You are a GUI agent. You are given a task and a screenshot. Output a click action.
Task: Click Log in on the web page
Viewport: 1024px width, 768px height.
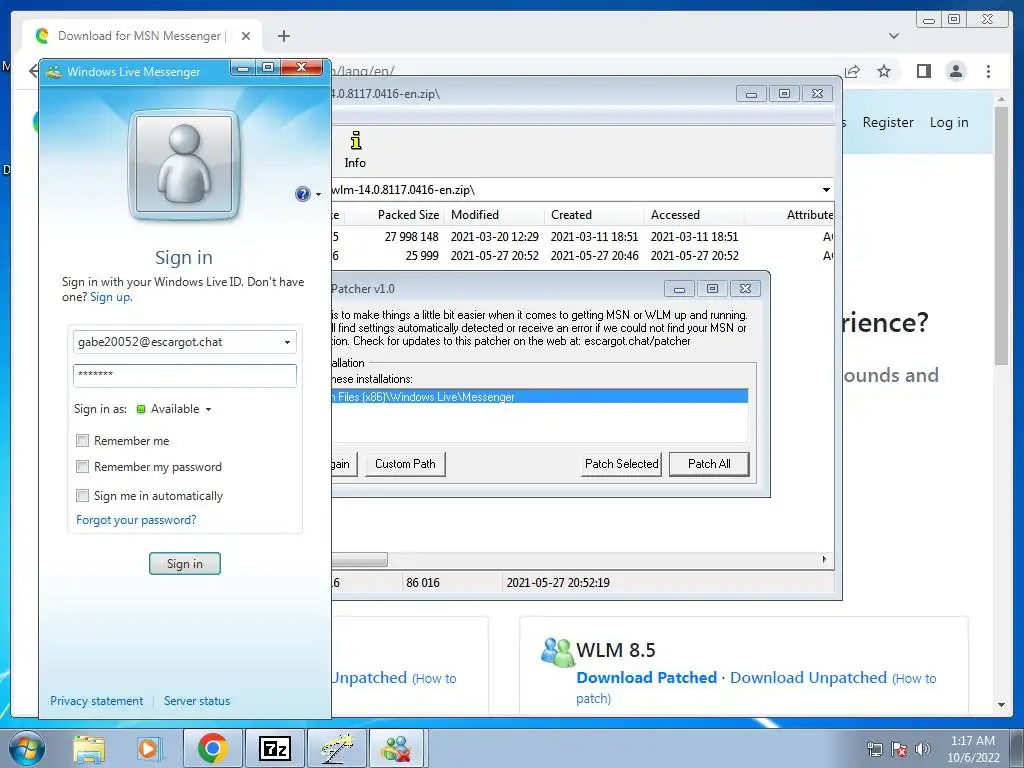949,122
